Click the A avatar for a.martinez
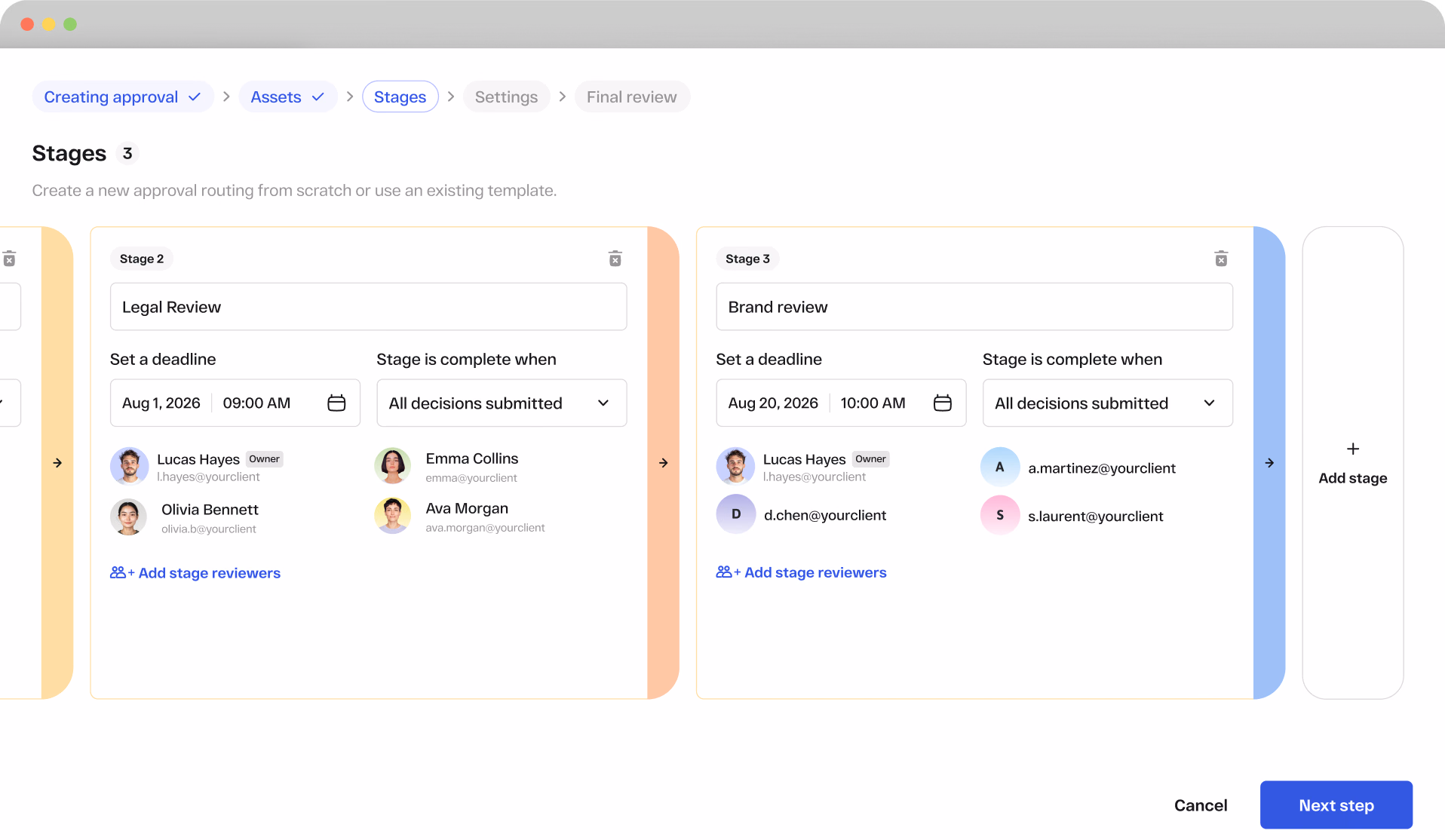Screen dimensions: 1445x840 (1000, 467)
